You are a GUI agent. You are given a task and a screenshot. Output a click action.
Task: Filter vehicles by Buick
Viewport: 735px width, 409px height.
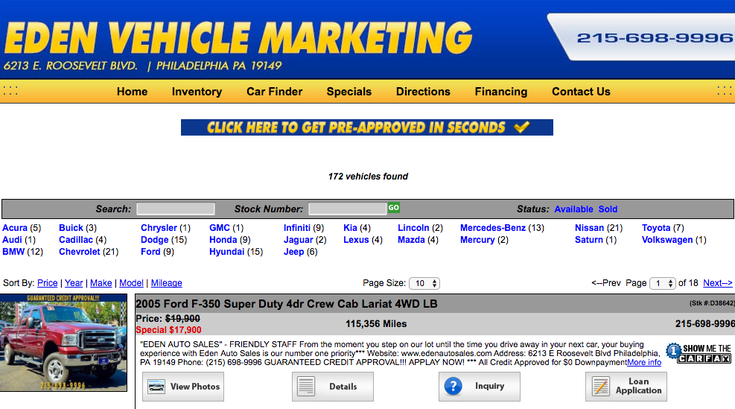pyautogui.click(x=71, y=228)
